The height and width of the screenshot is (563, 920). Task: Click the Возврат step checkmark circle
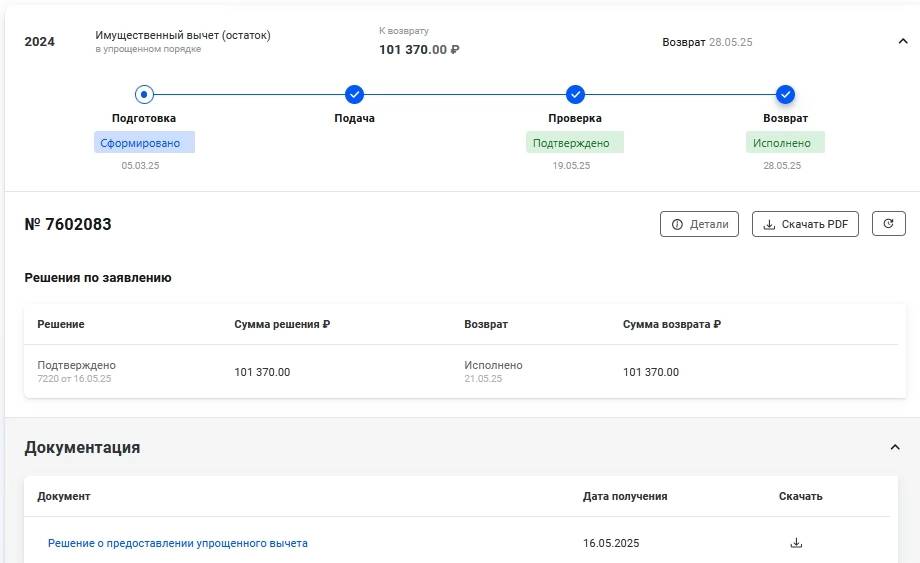point(785,94)
